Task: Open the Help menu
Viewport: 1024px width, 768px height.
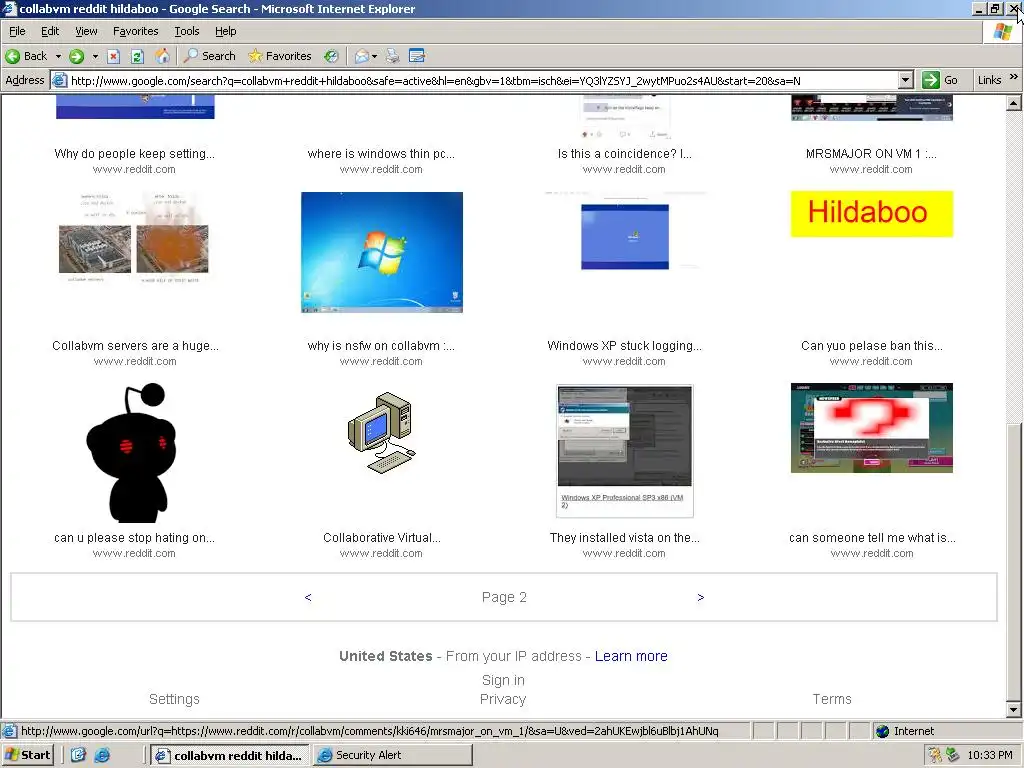Action: tap(225, 31)
